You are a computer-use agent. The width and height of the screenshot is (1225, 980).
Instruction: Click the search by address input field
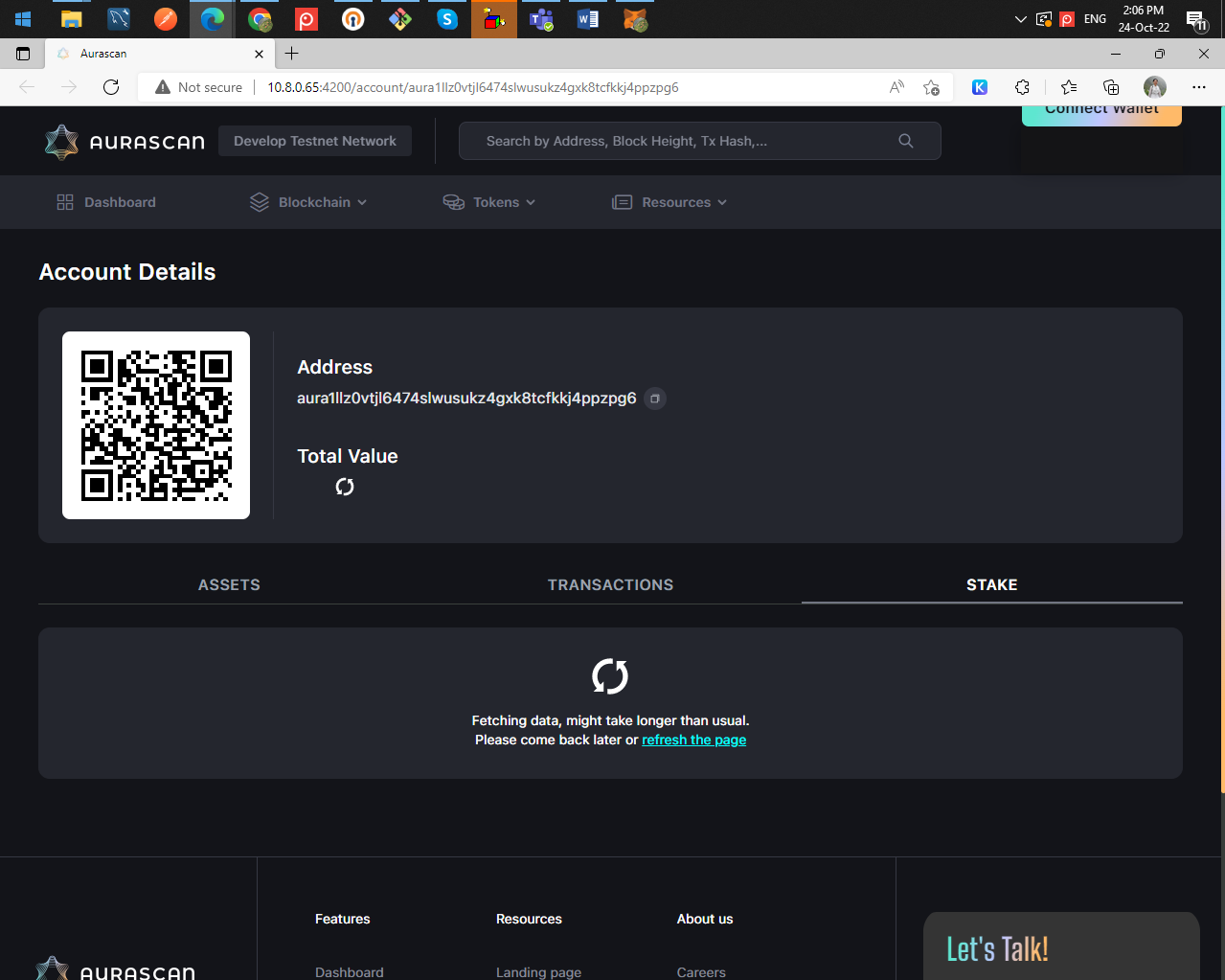(670, 141)
